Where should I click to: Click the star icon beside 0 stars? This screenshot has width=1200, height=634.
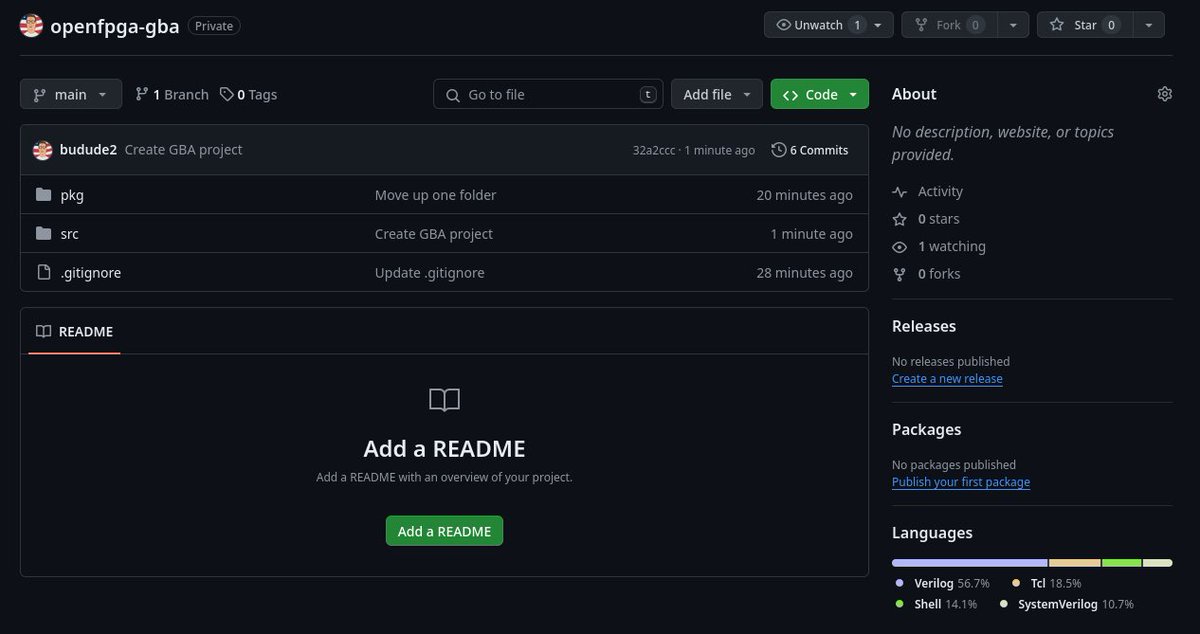coord(900,219)
